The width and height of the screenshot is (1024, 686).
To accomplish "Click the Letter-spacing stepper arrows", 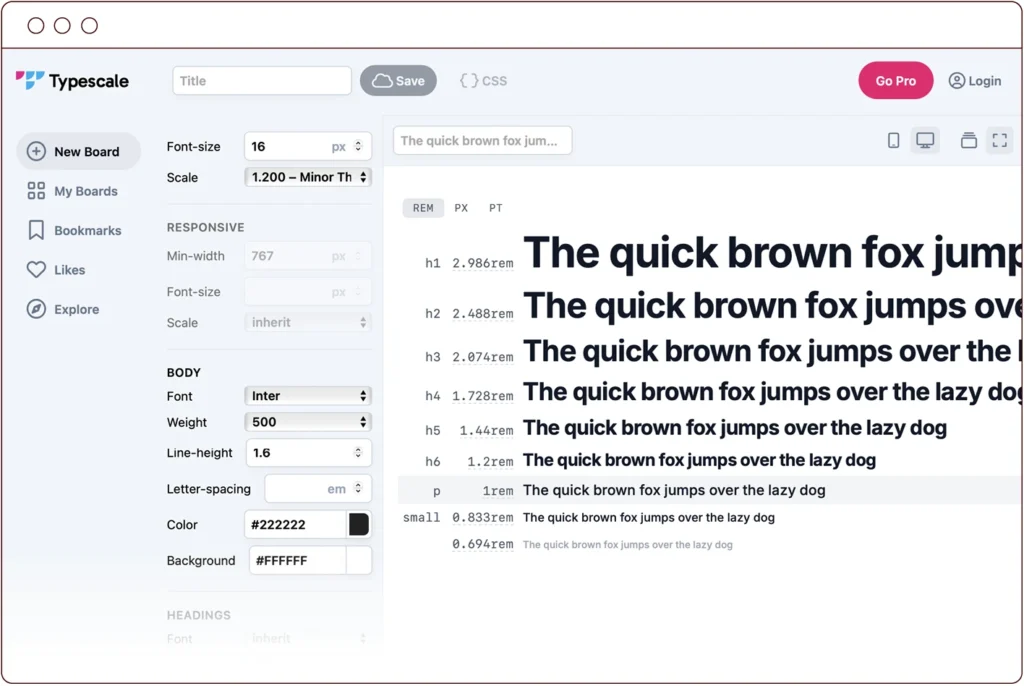I will coord(358,488).
